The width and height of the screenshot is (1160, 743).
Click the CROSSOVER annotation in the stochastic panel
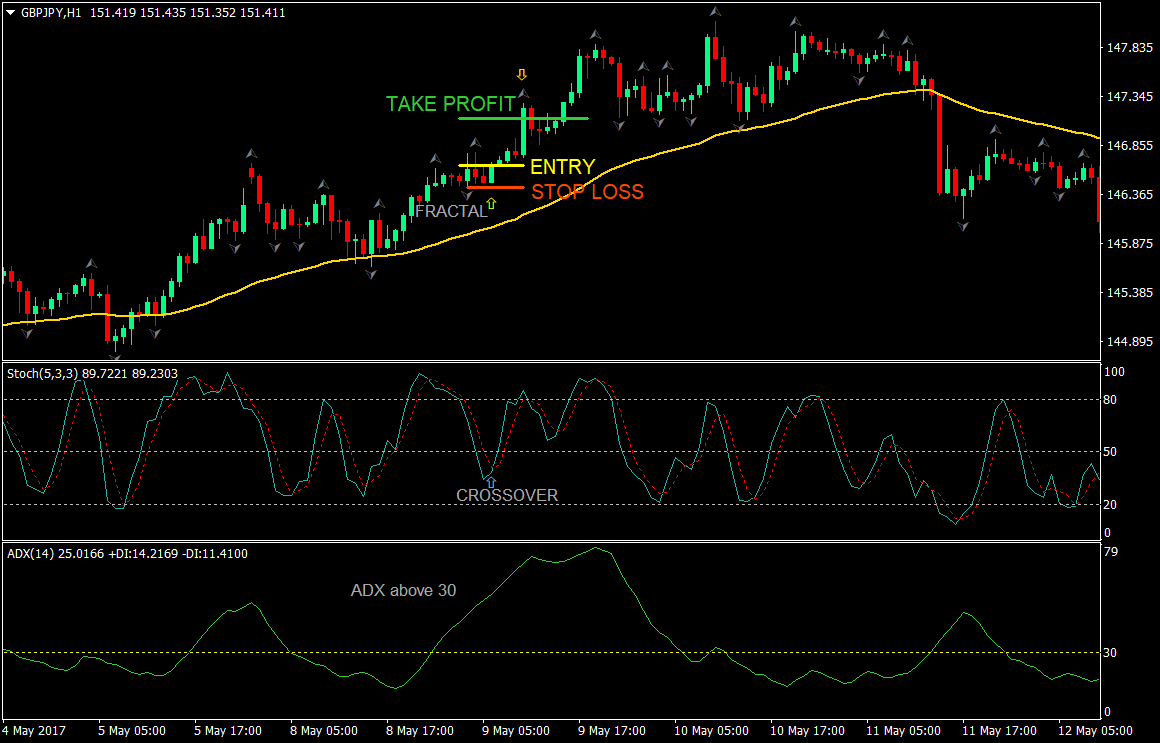(x=507, y=495)
